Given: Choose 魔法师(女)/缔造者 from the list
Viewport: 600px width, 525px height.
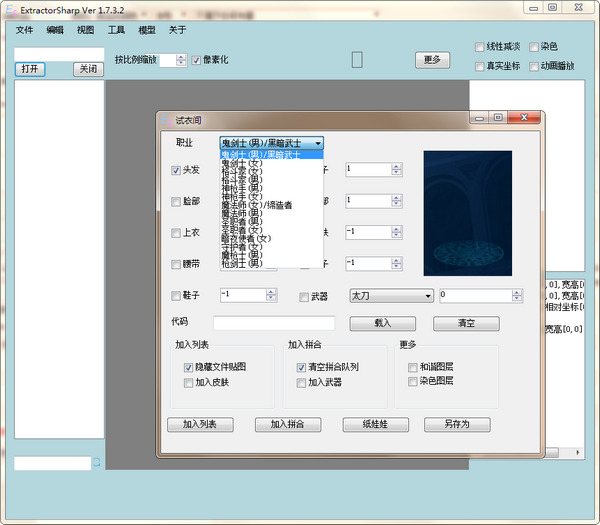Looking at the screenshot, I should (x=272, y=205).
